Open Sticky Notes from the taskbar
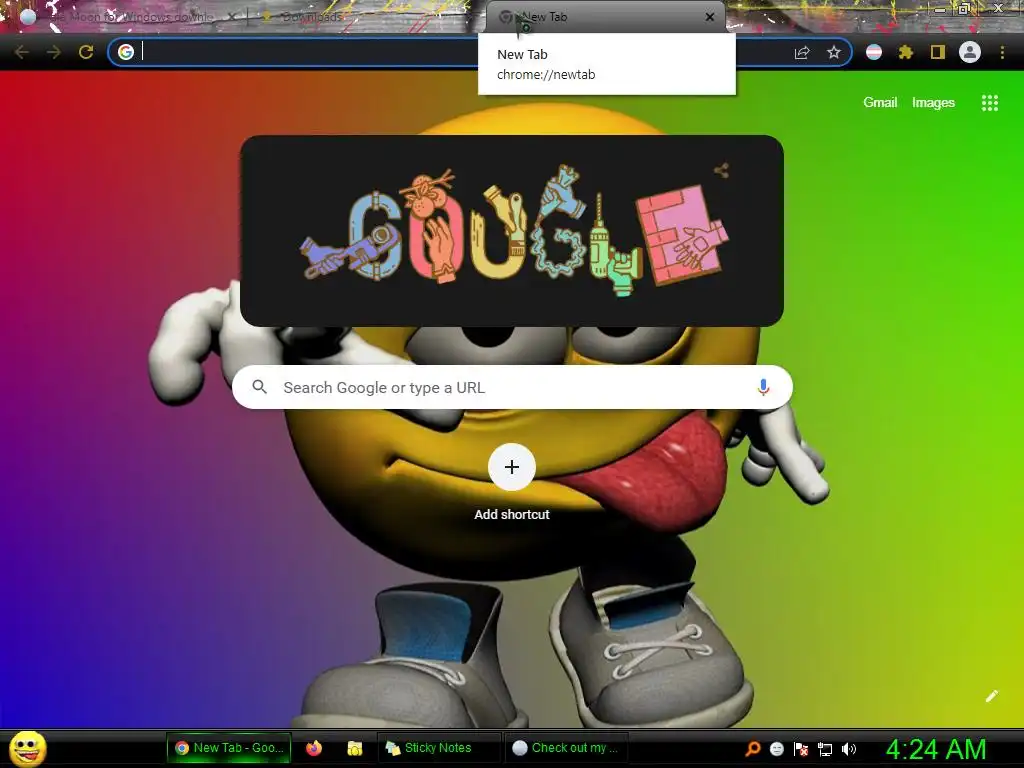 pyautogui.click(x=439, y=748)
